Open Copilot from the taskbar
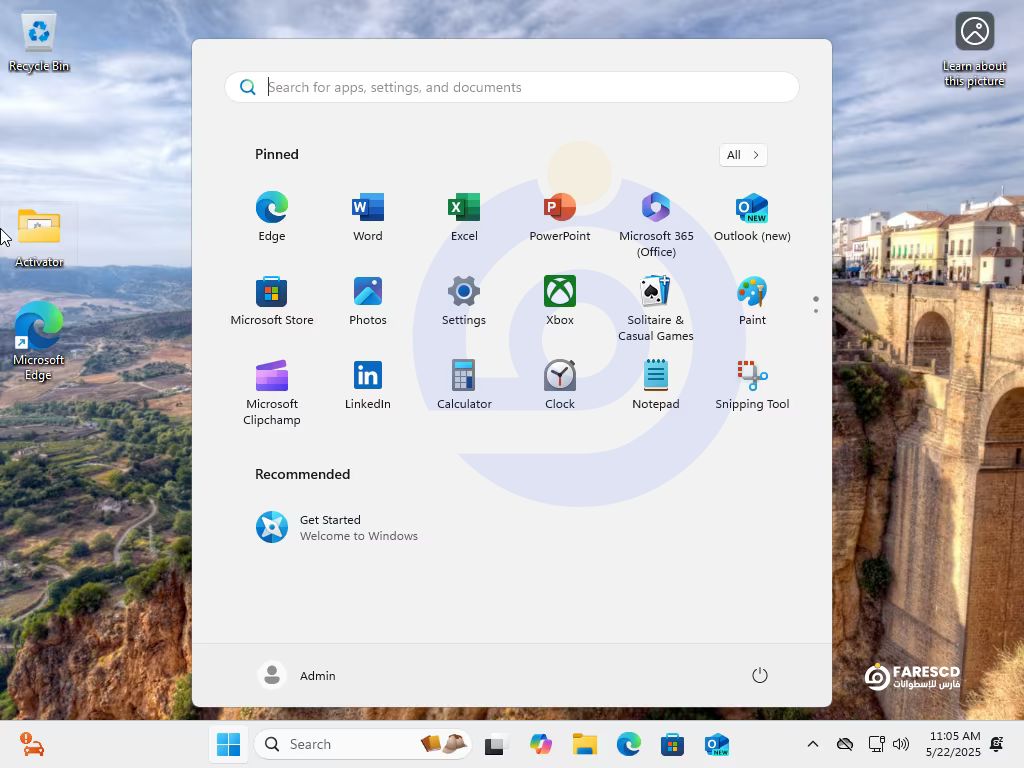 click(541, 744)
